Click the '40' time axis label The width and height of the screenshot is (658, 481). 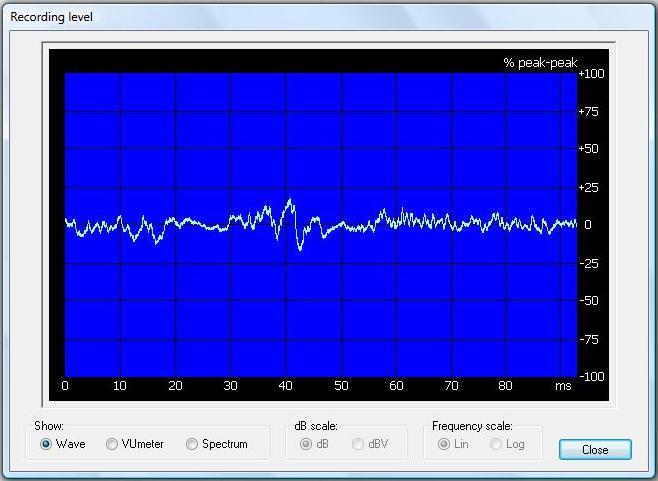coord(285,385)
